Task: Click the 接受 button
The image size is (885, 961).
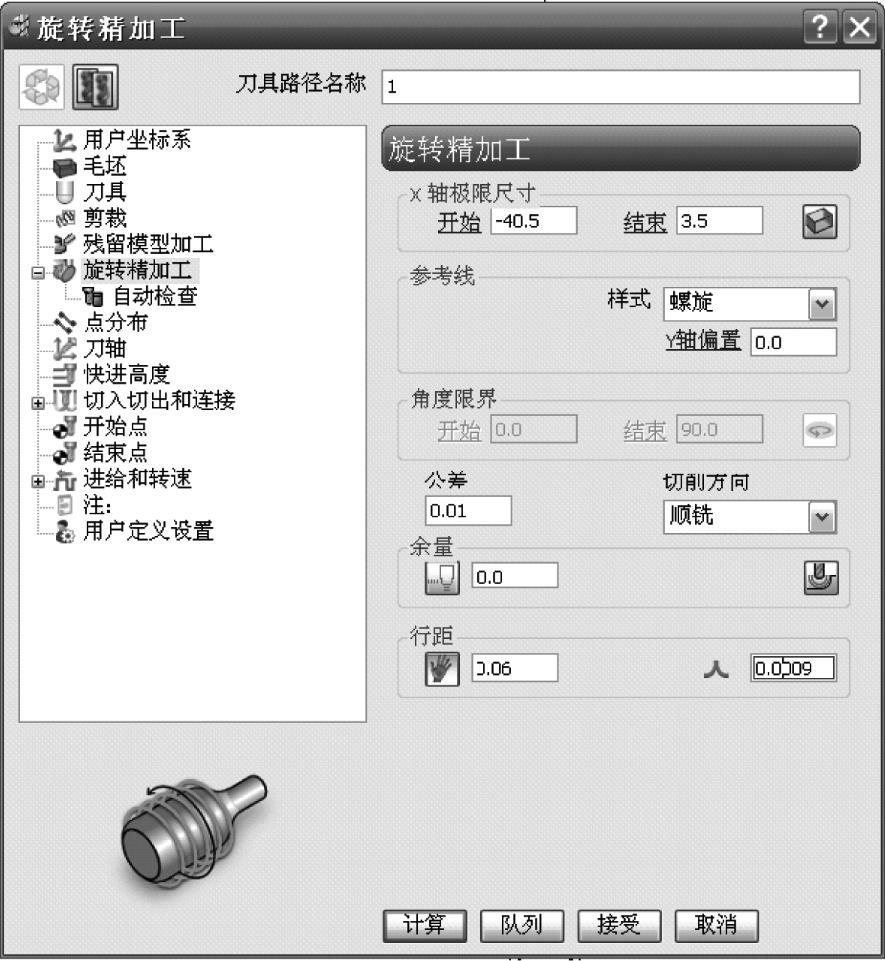Action: tap(619, 925)
